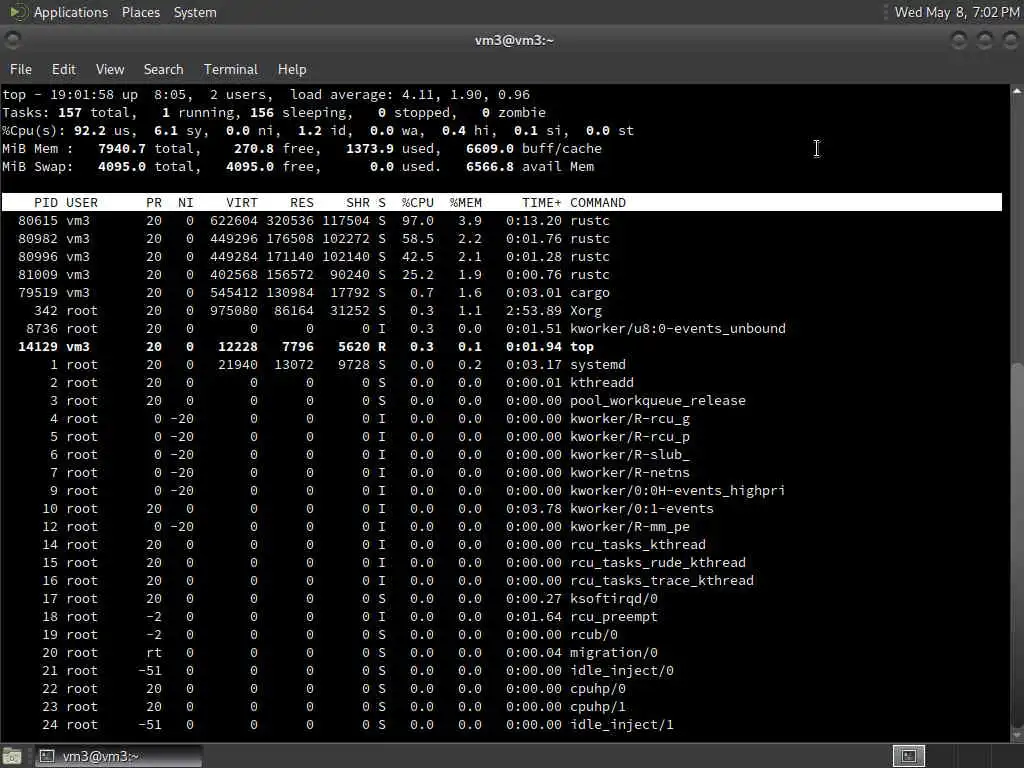Click the 157 total tasks value
This screenshot has width=1024, height=768.
pyautogui.click(x=70, y=113)
